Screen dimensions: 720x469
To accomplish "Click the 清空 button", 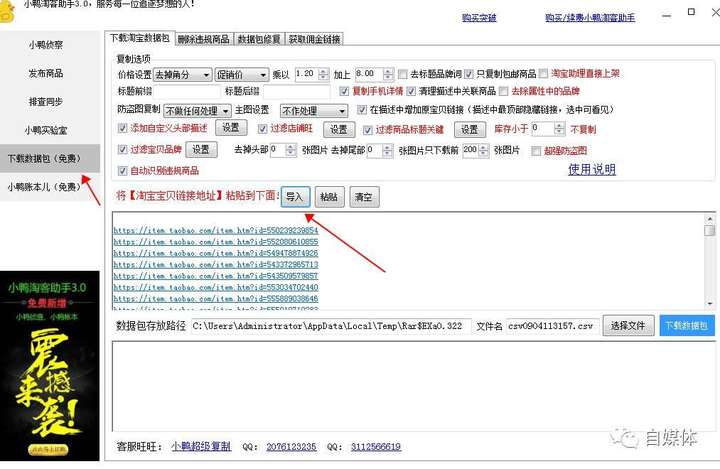I will click(x=364, y=197).
